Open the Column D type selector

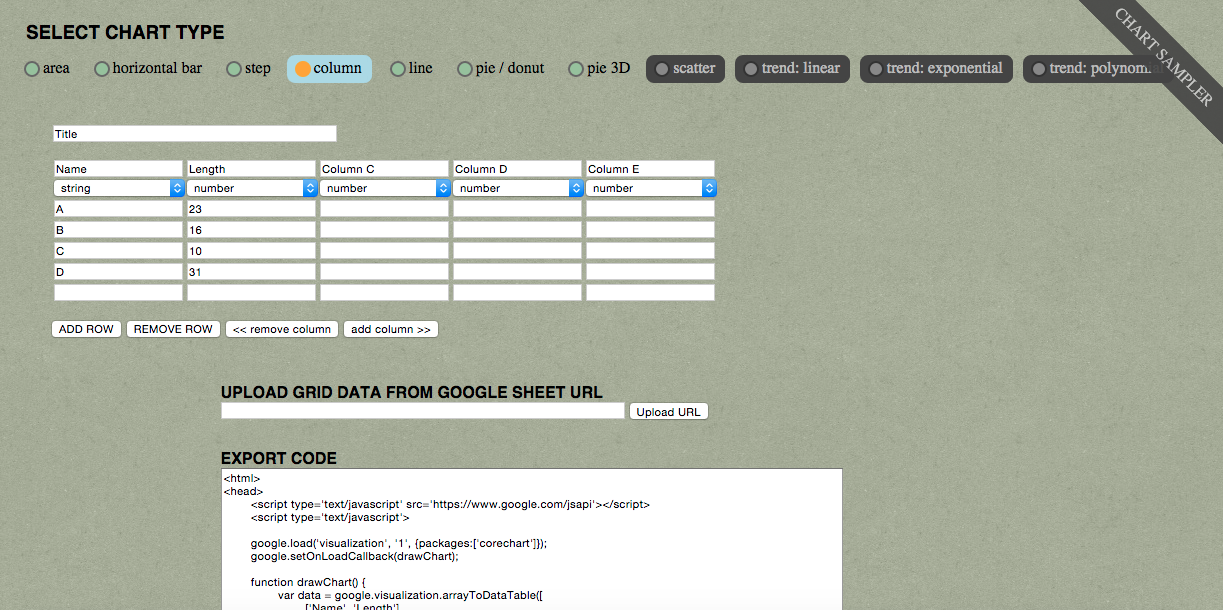[518, 188]
